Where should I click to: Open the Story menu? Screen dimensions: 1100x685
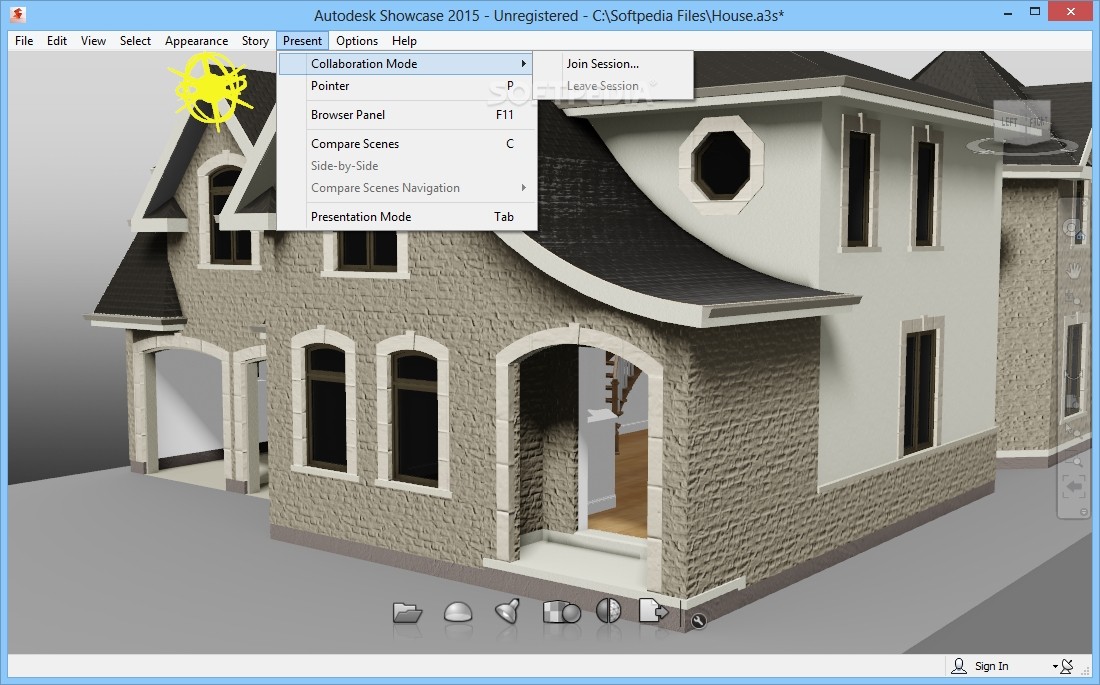pos(255,41)
